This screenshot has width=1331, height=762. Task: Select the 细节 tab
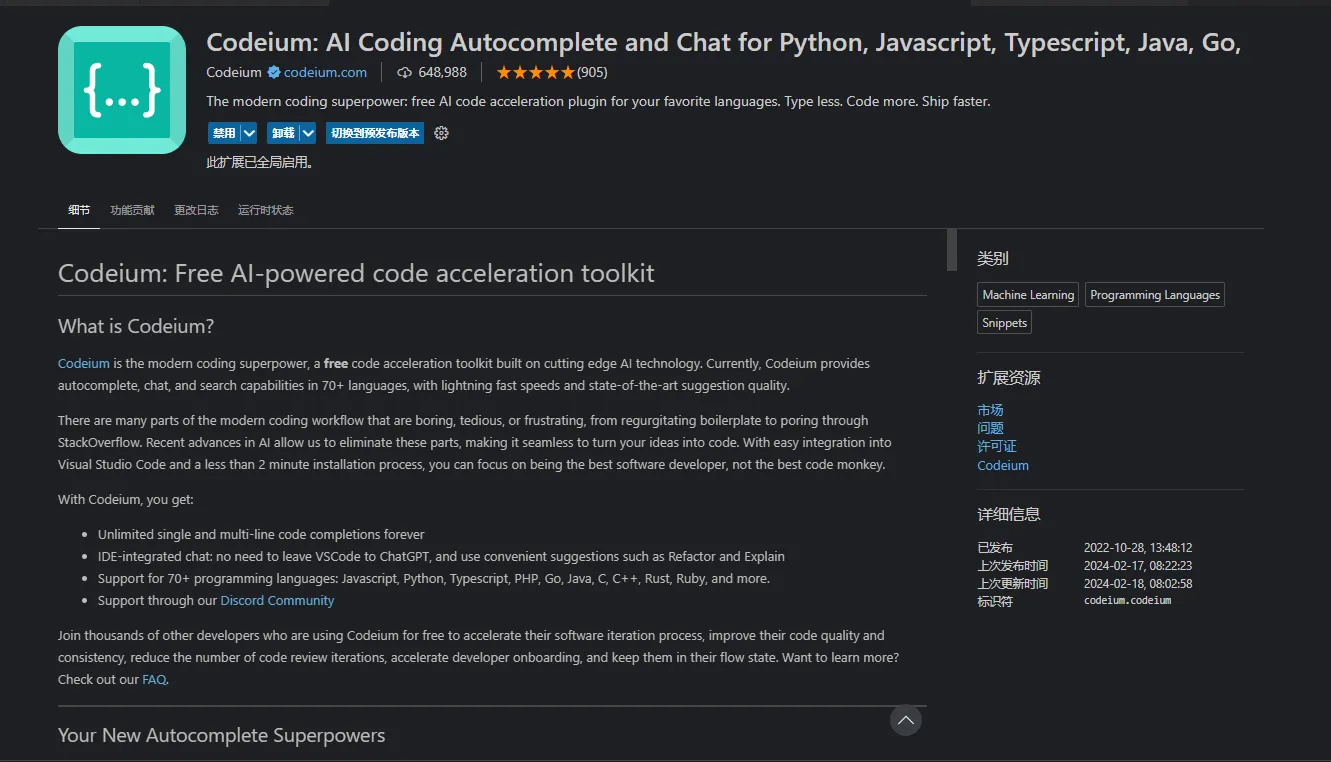(79, 210)
